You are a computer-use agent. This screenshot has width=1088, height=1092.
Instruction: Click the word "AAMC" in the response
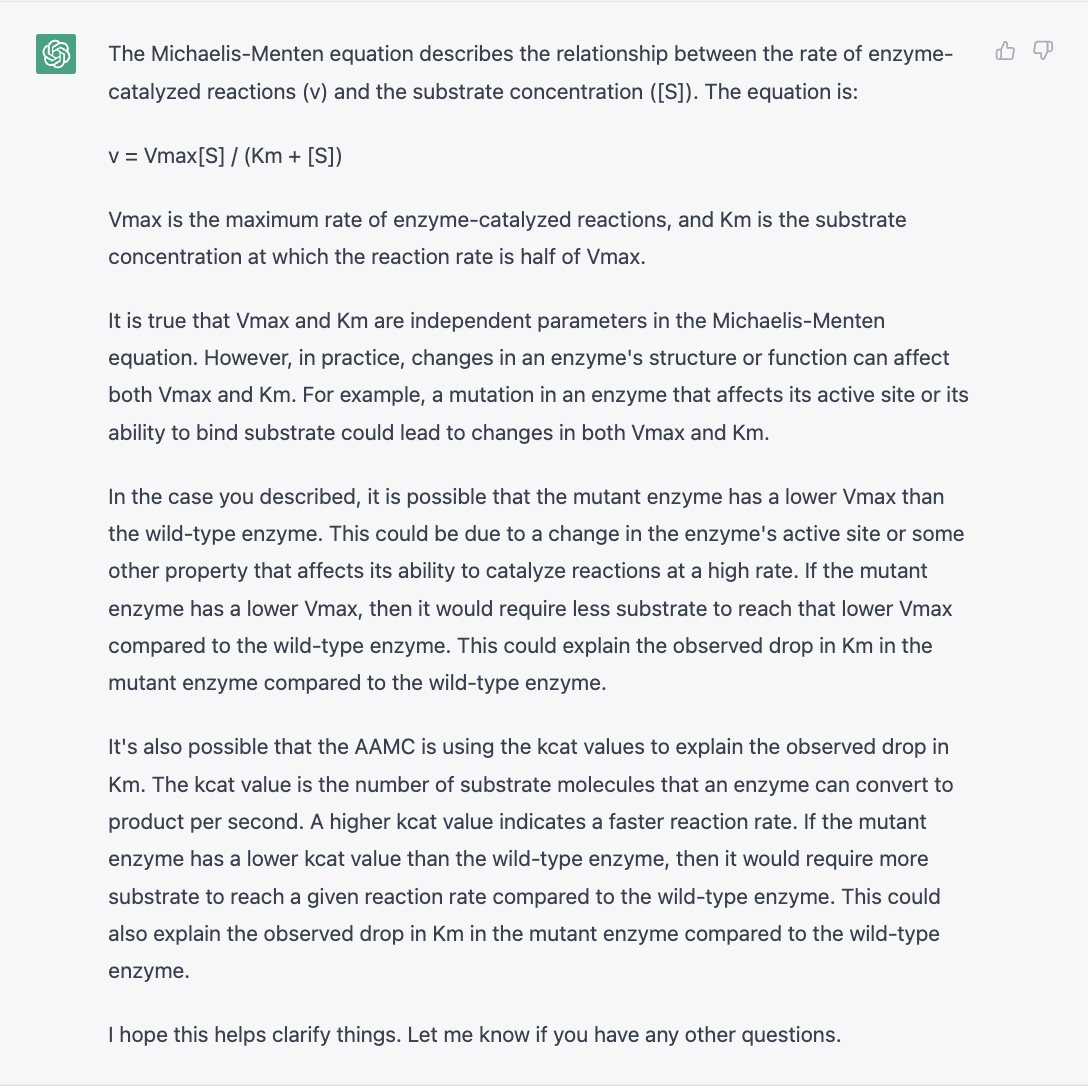pos(384,747)
